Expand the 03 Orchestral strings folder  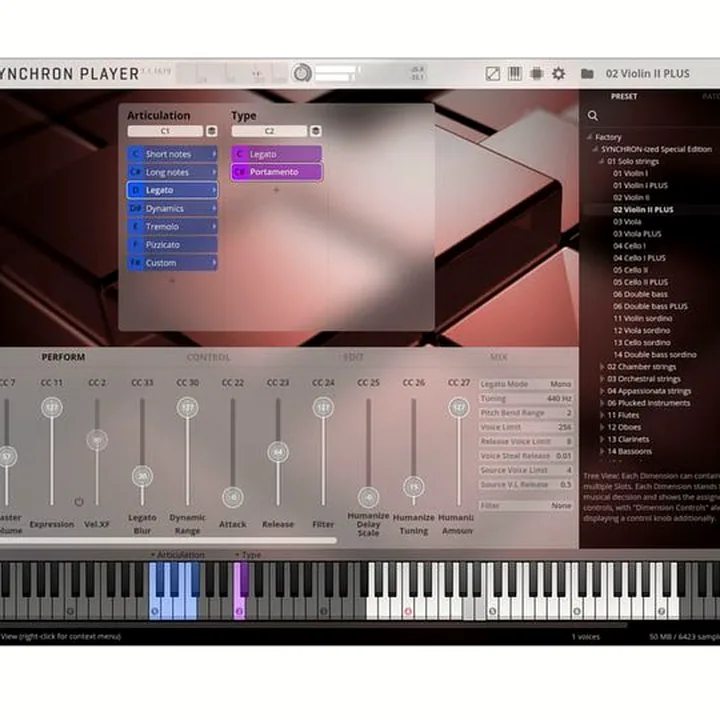(x=602, y=379)
